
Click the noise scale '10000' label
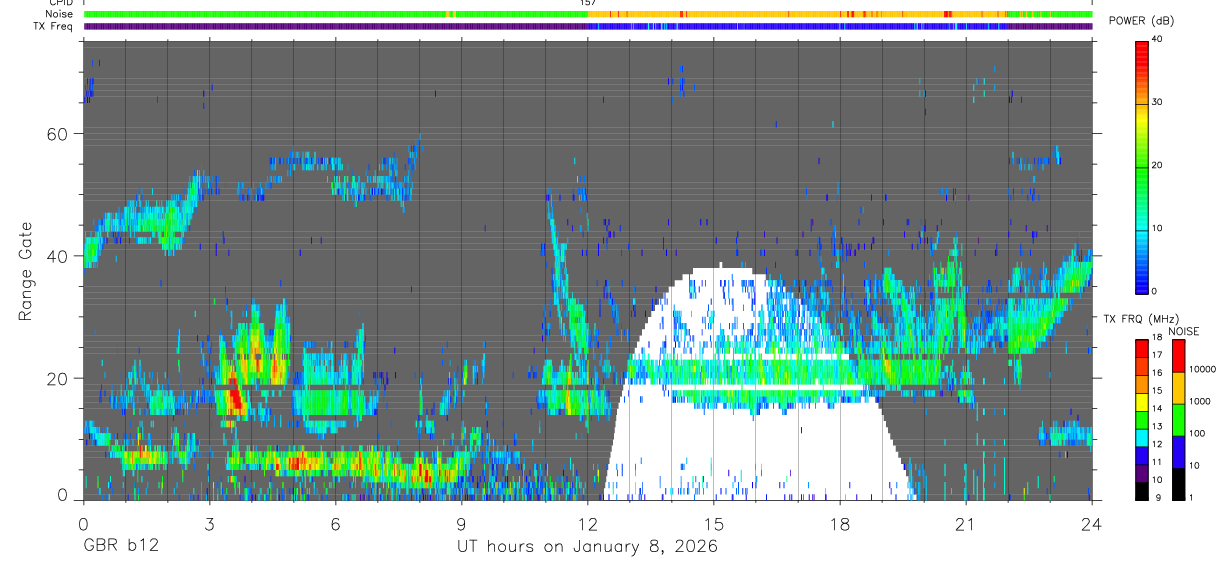(x=1202, y=369)
